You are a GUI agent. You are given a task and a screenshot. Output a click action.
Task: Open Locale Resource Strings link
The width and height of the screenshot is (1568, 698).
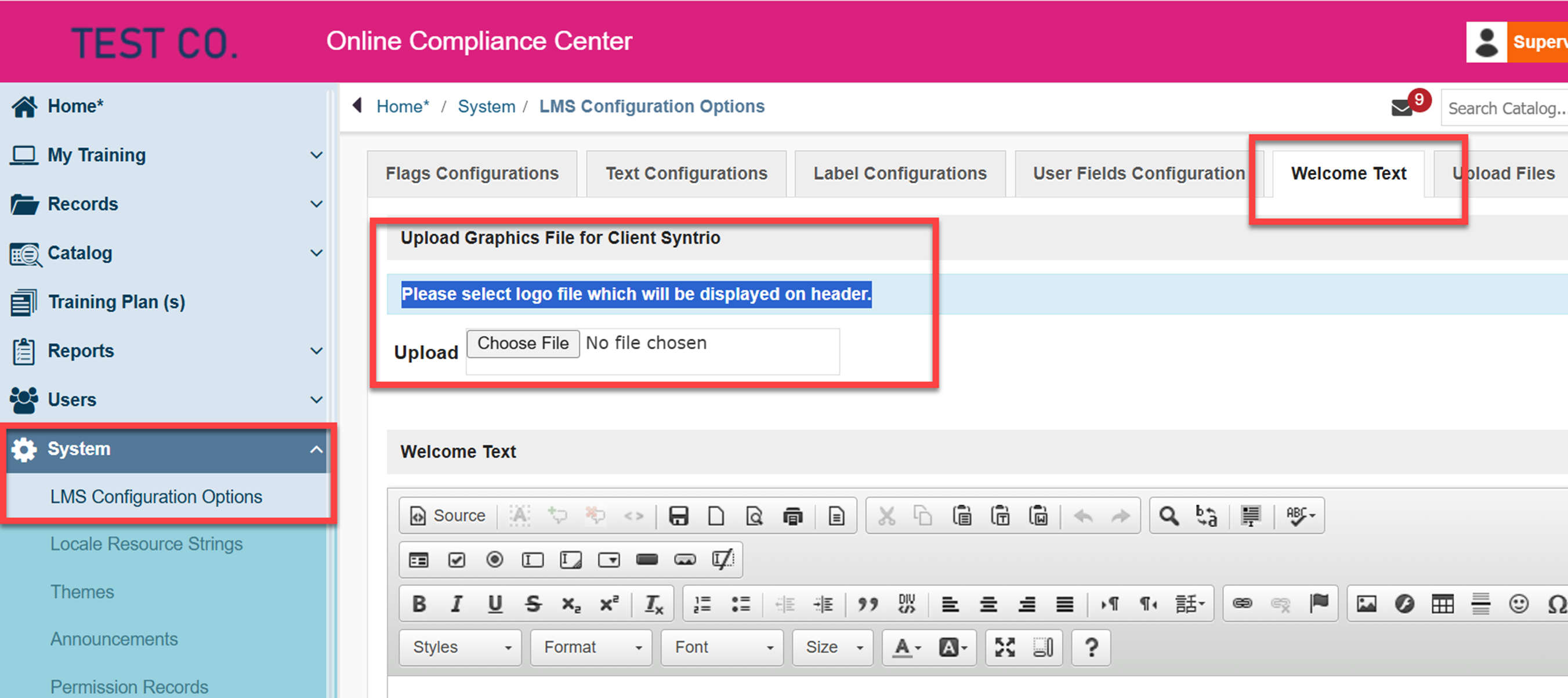(146, 544)
